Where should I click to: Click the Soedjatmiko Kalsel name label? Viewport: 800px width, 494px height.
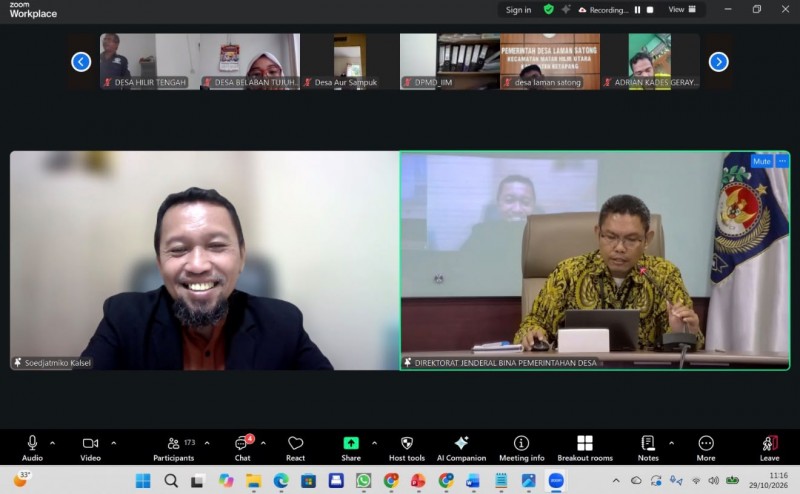(x=58, y=363)
